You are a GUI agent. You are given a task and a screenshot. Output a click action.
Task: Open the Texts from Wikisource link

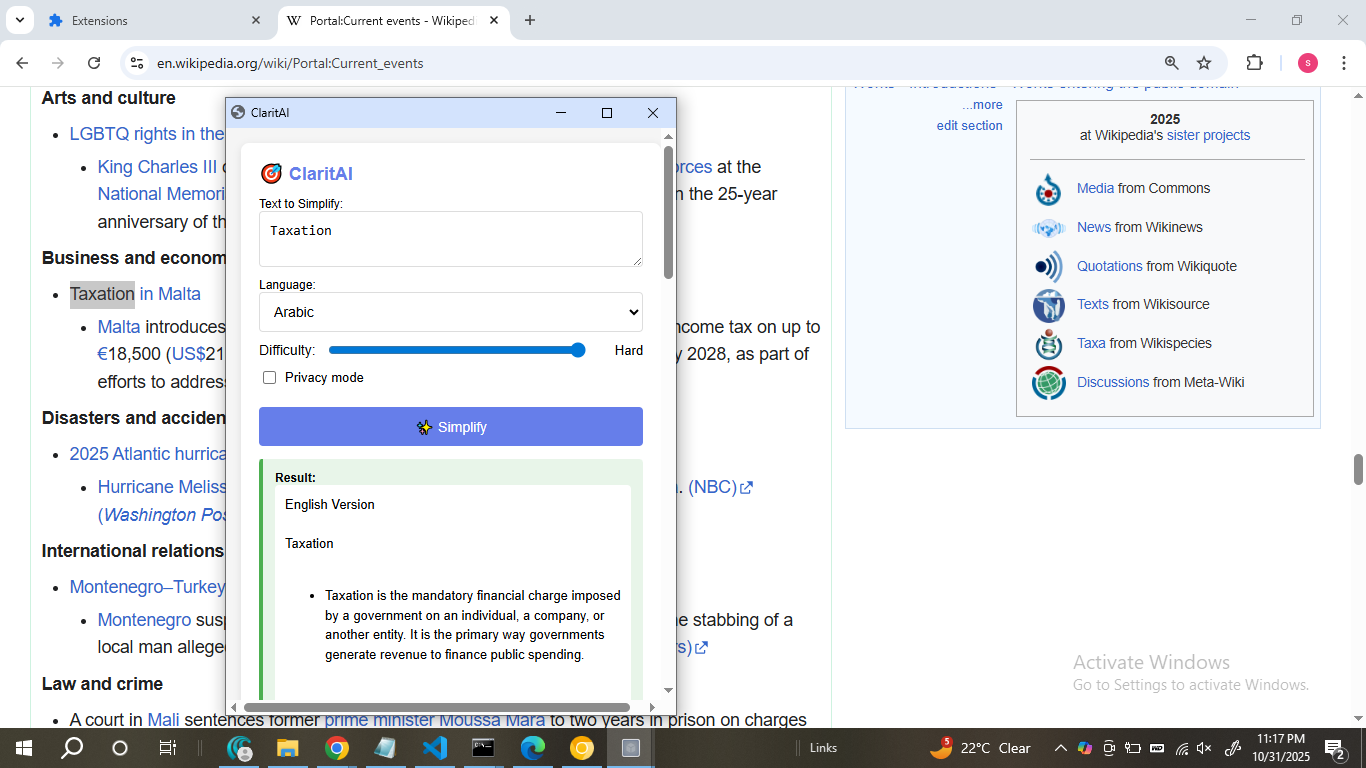tap(1093, 304)
